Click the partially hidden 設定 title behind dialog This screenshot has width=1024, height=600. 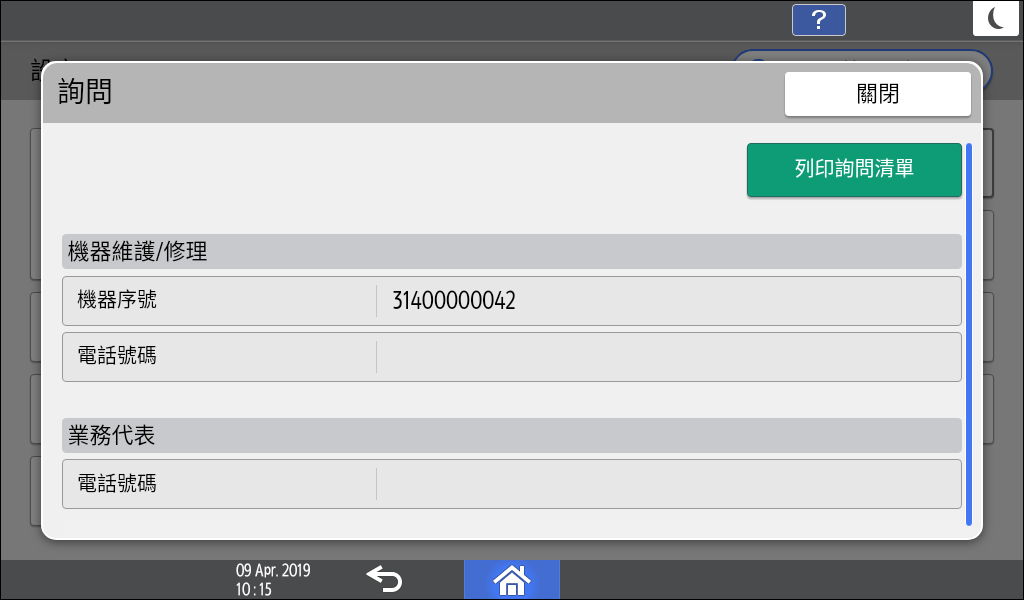pyautogui.click(x=38, y=66)
